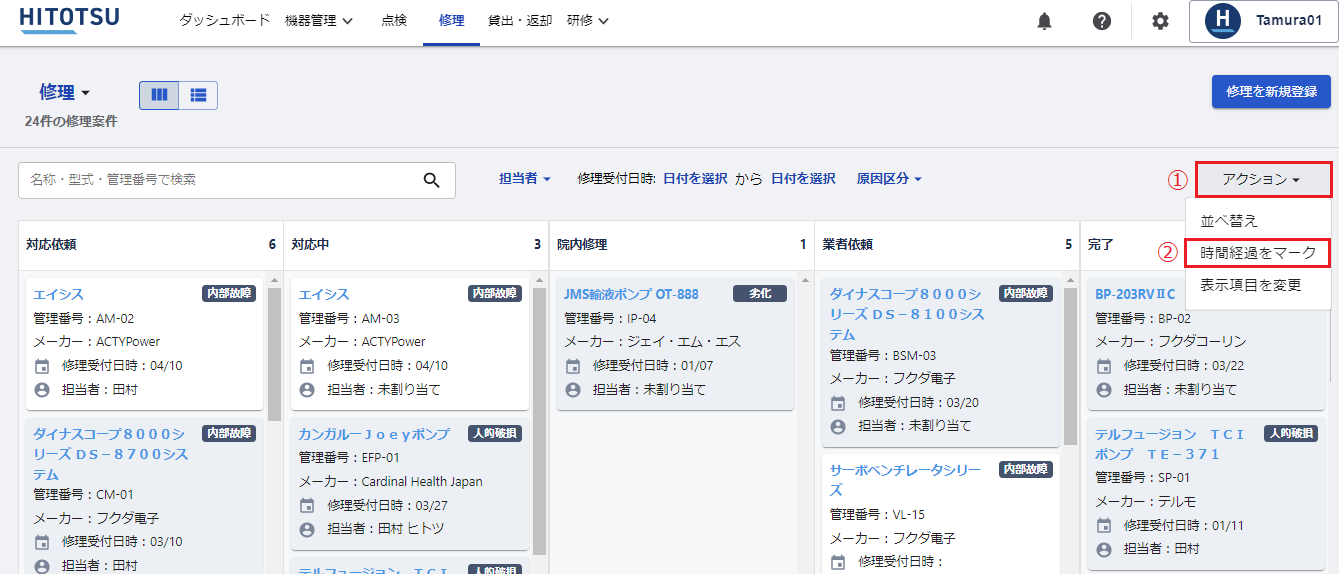The image size is (1339, 574).
Task: Click the 24件の修理案件 count text
Action: (71, 121)
